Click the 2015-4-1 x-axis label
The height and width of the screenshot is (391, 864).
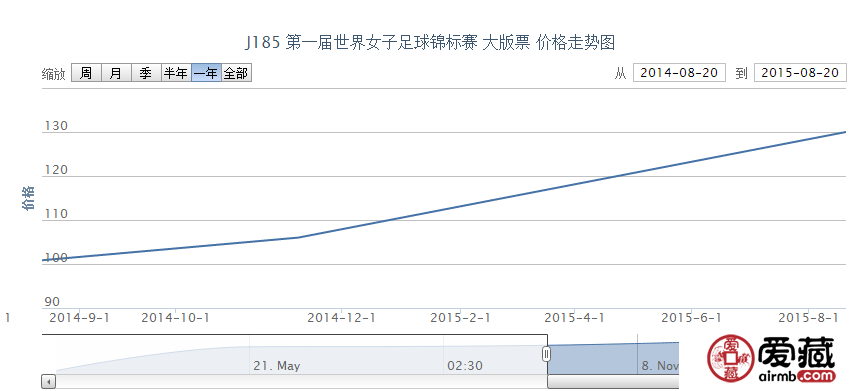pyautogui.click(x=574, y=318)
